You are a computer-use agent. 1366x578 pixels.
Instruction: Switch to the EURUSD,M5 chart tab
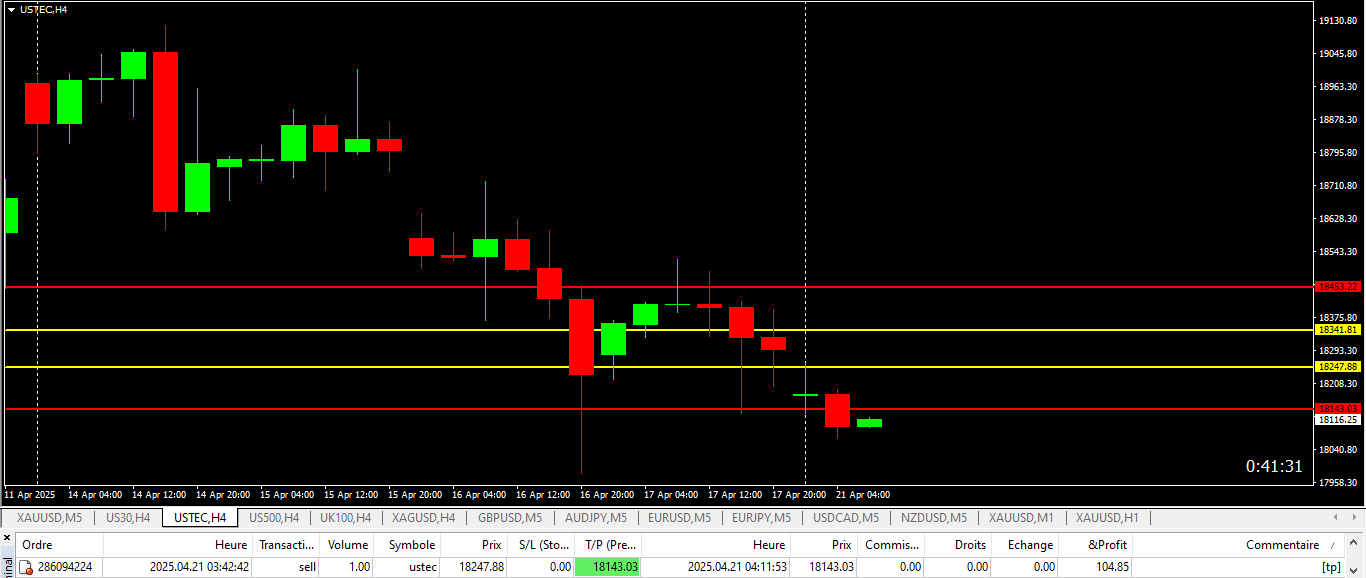pos(679,518)
